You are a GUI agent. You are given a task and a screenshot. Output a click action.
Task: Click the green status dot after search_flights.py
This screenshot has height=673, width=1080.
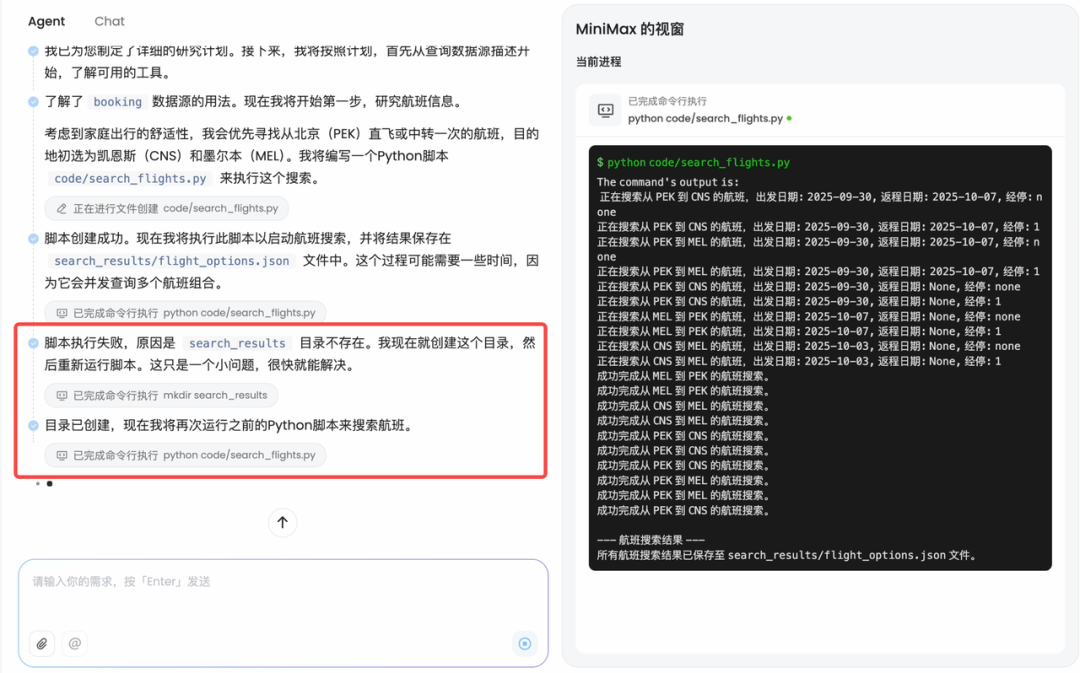point(789,118)
